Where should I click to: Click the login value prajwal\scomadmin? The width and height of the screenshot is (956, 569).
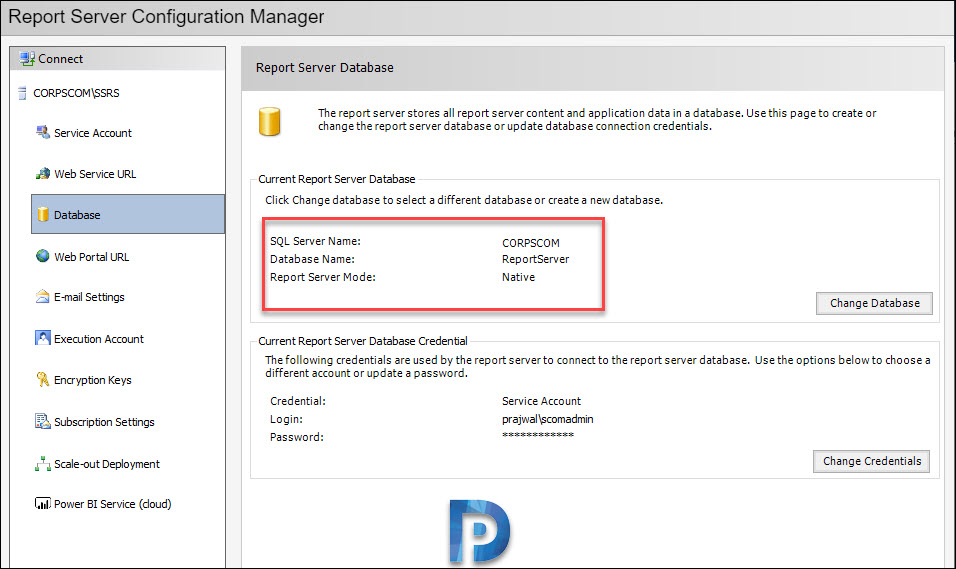click(548, 419)
